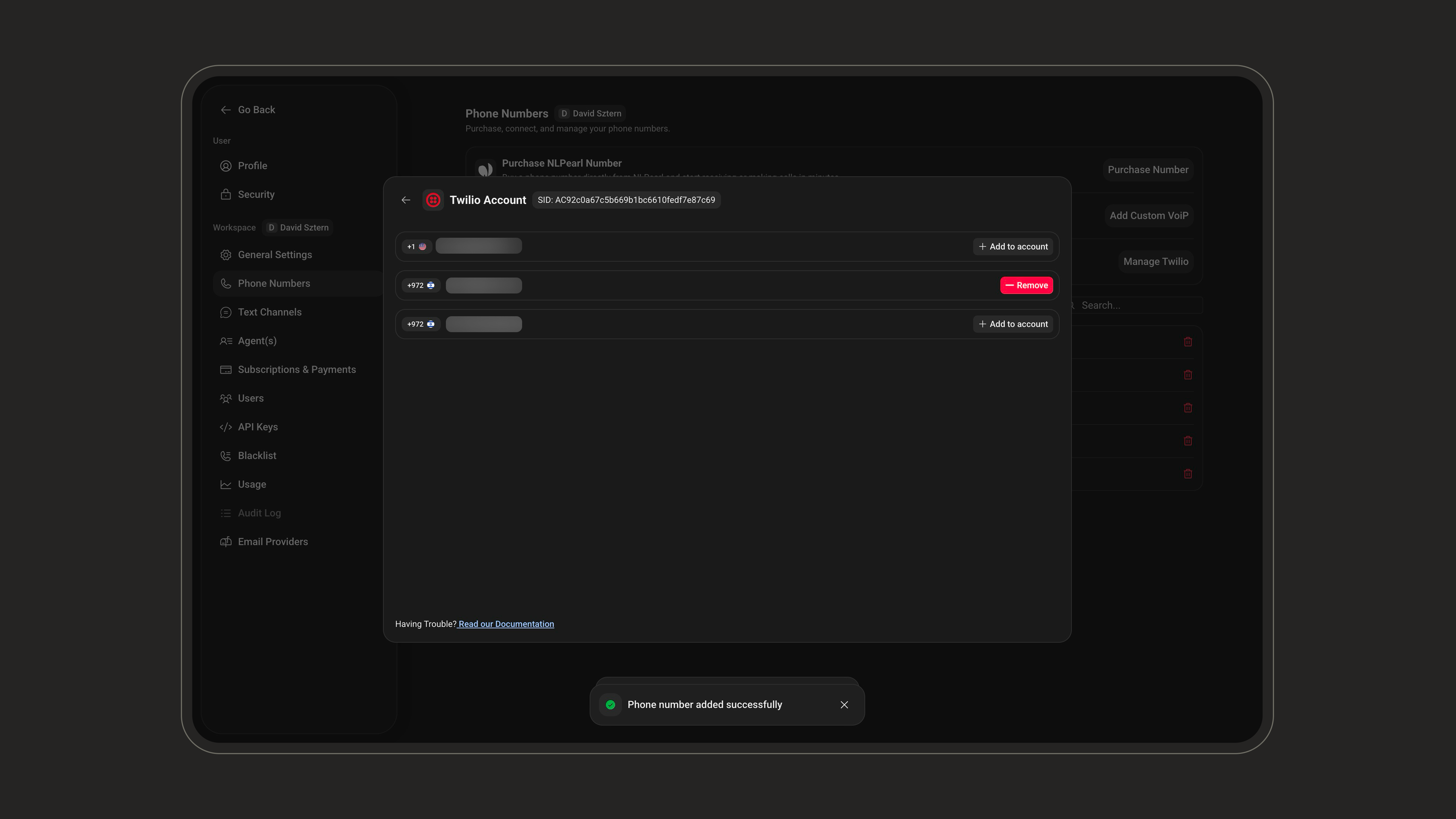Open the Security menu item
The width and height of the screenshot is (1456, 819).
[x=298, y=195]
